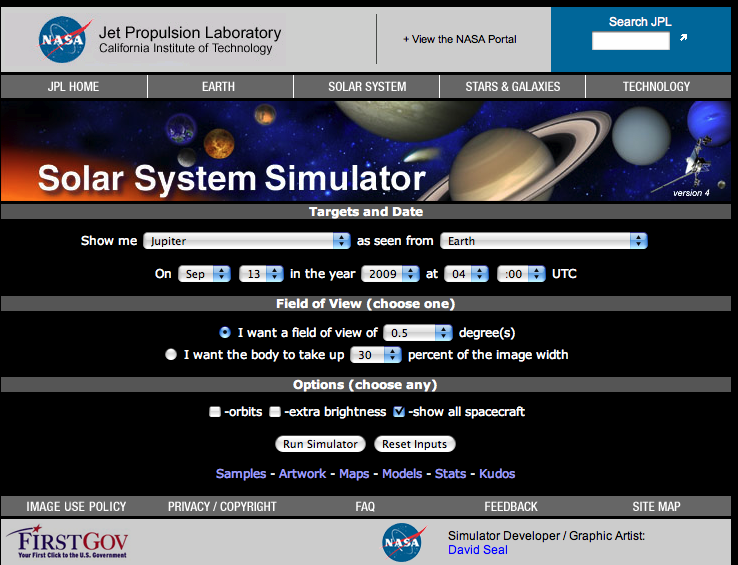738x565 pixels.
Task: Open the percent of image width dropdown
Action: 376,355
